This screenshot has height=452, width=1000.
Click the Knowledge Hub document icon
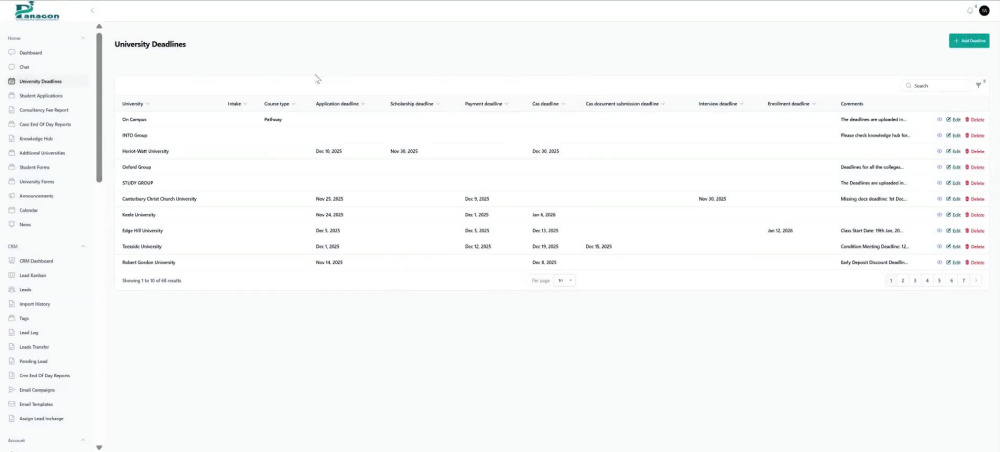pyautogui.click(x=11, y=138)
